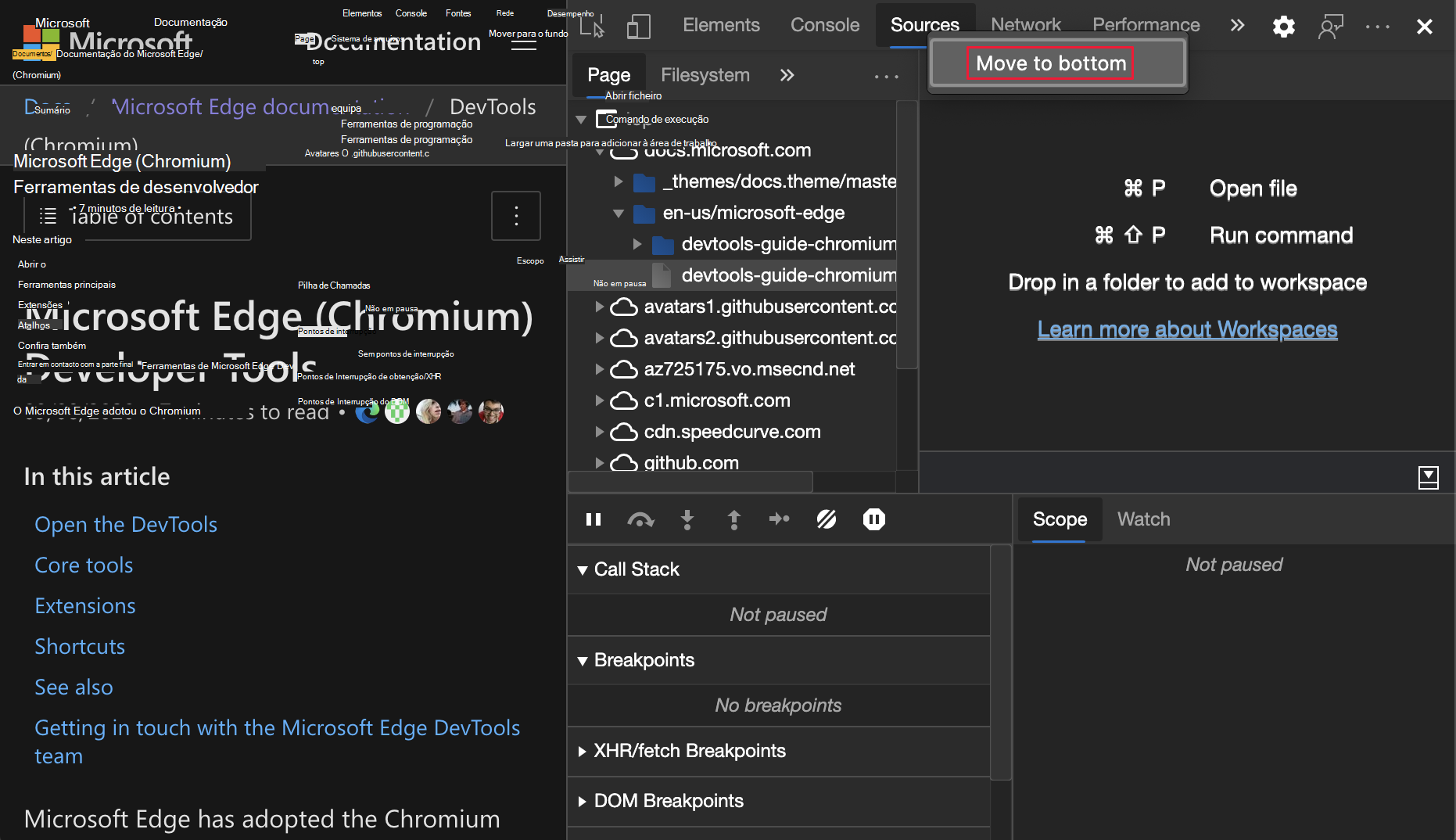Expand the _themes/docs.theme folder
Image resolution: width=1456 pixels, height=840 pixels.
[619, 181]
